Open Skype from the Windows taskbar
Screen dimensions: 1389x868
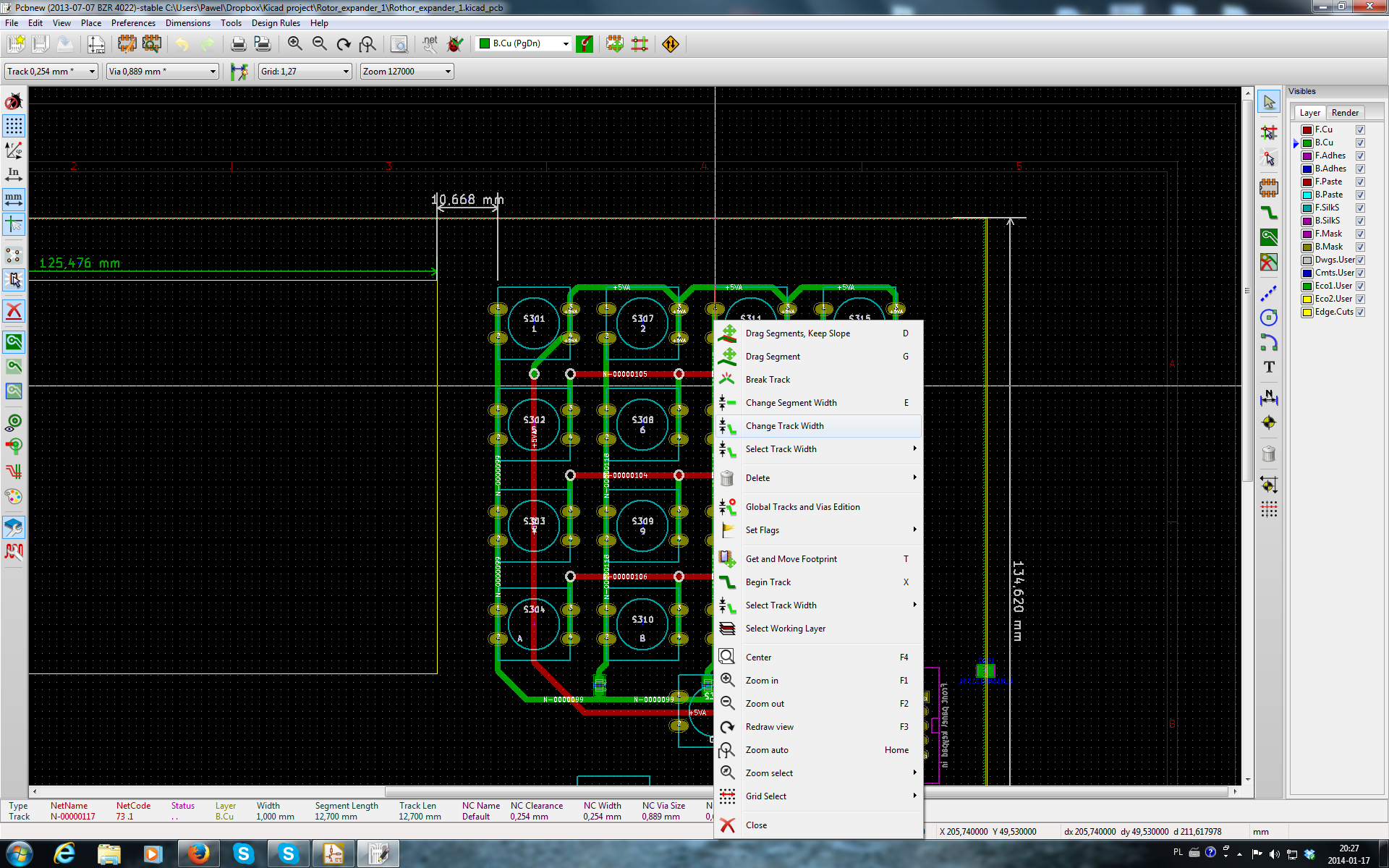[x=244, y=854]
